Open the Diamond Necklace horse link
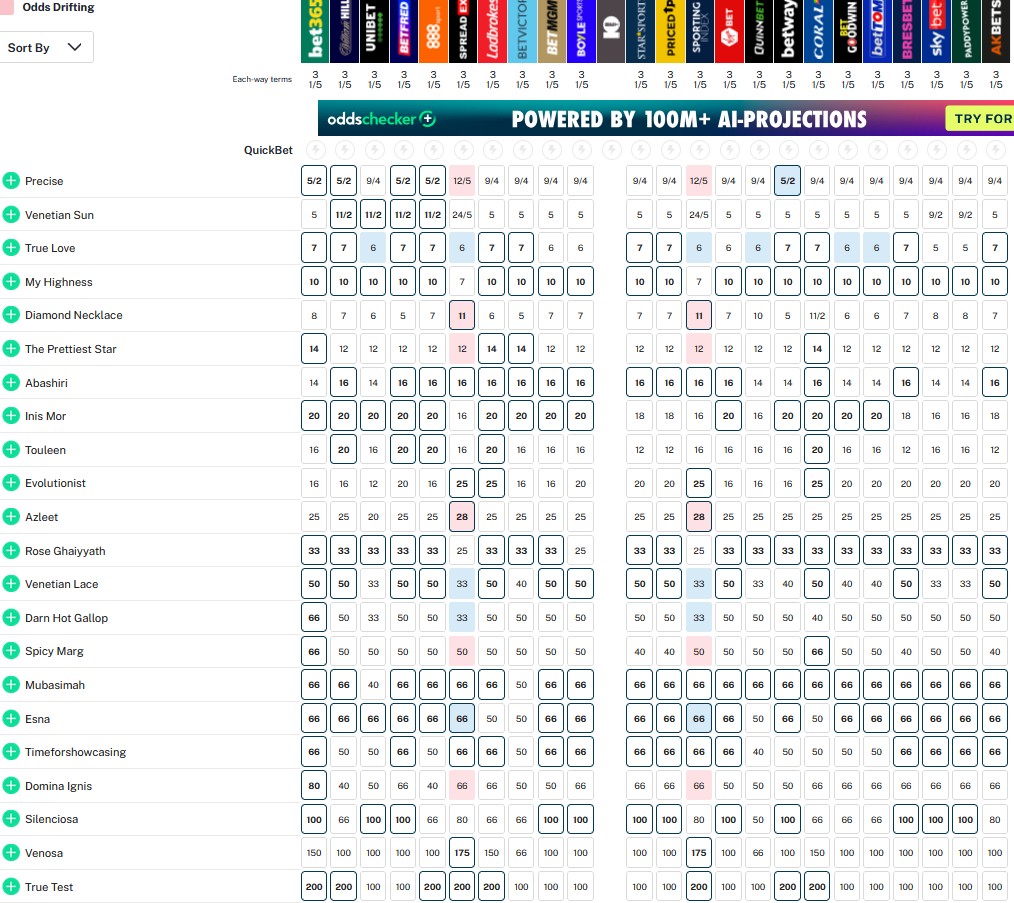The image size is (1014, 903). tap(73, 315)
